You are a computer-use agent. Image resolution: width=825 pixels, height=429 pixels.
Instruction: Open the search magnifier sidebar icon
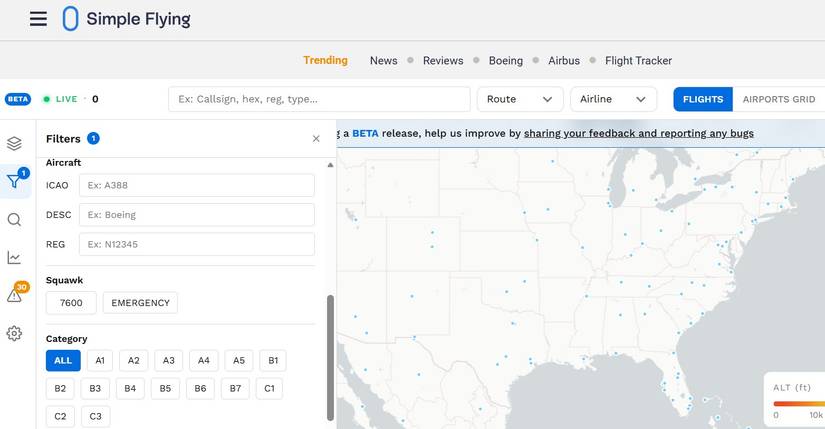tap(14, 220)
